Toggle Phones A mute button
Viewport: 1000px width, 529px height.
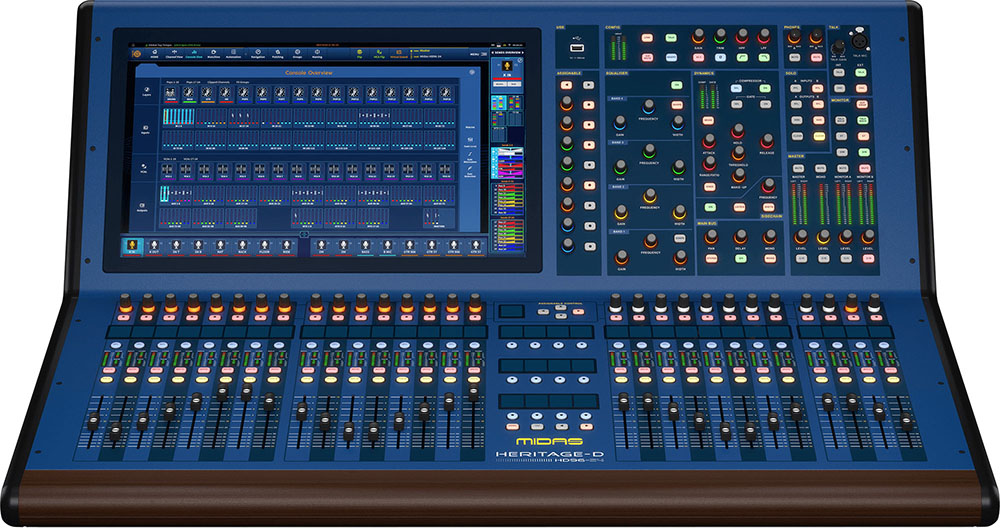point(795,57)
